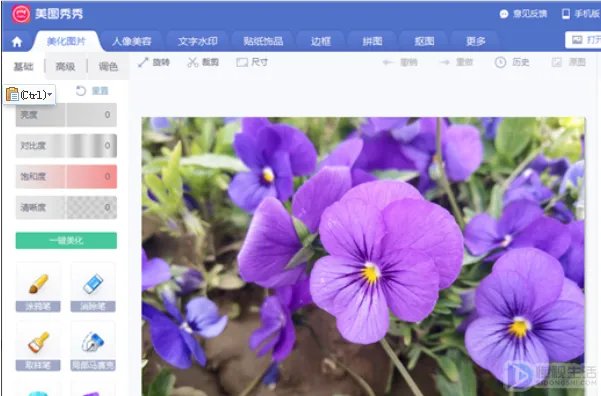Select the 基础 basic sub-tab
The width and height of the screenshot is (601, 396).
point(24,67)
